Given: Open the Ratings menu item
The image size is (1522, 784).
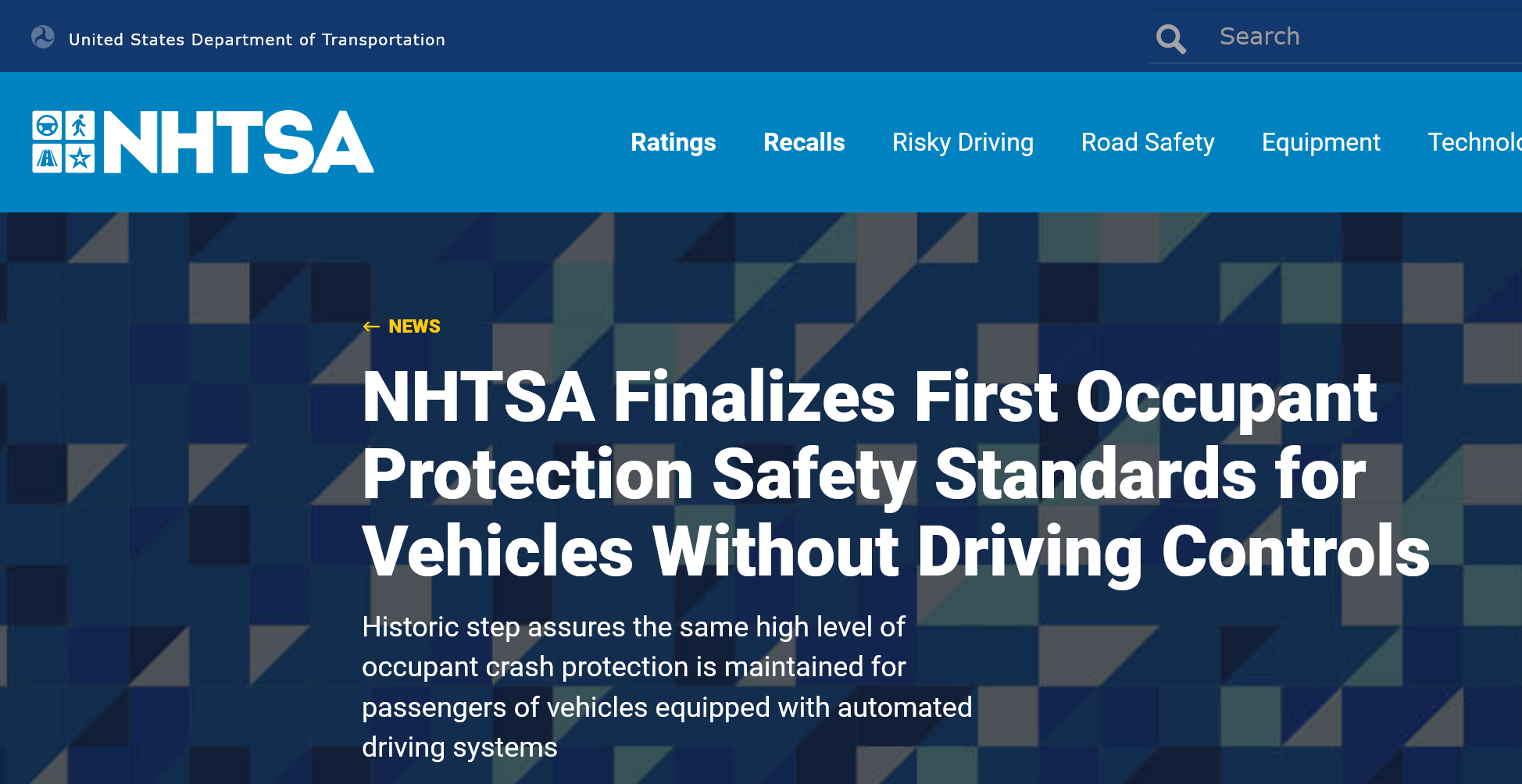Looking at the screenshot, I should 673,142.
